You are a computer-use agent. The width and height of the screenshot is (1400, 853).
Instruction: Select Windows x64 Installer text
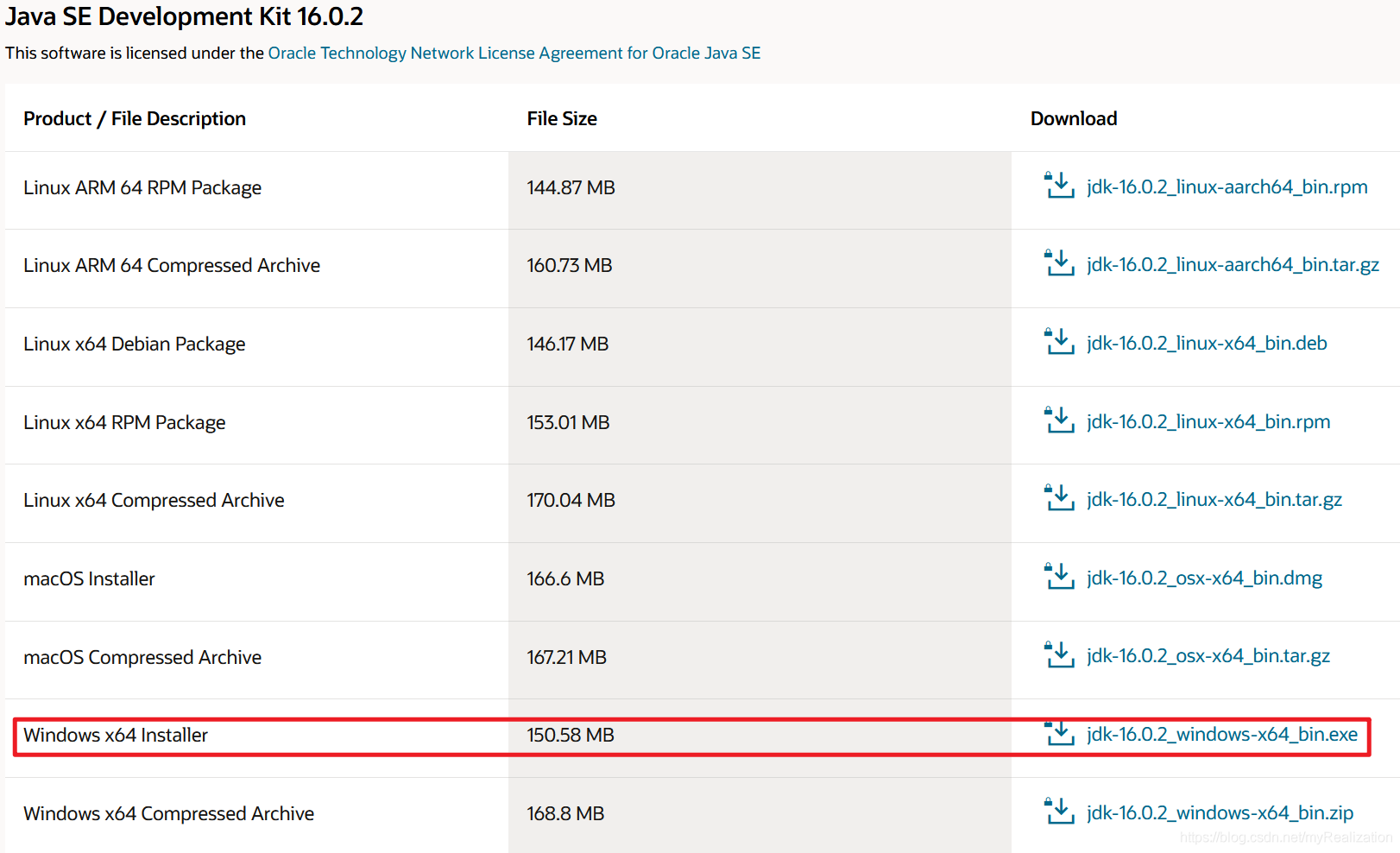(x=116, y=735)
